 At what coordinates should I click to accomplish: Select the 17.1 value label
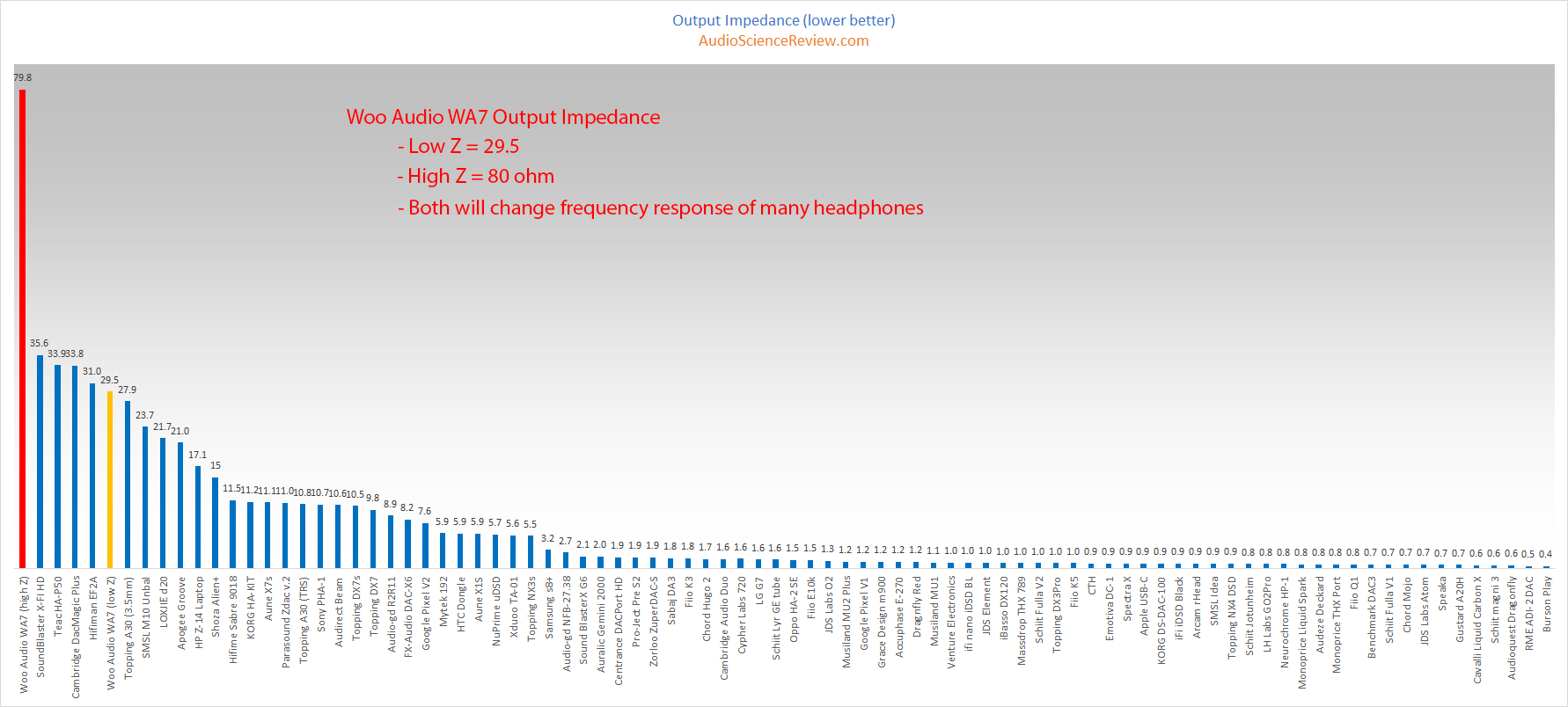tap(198, 455)
